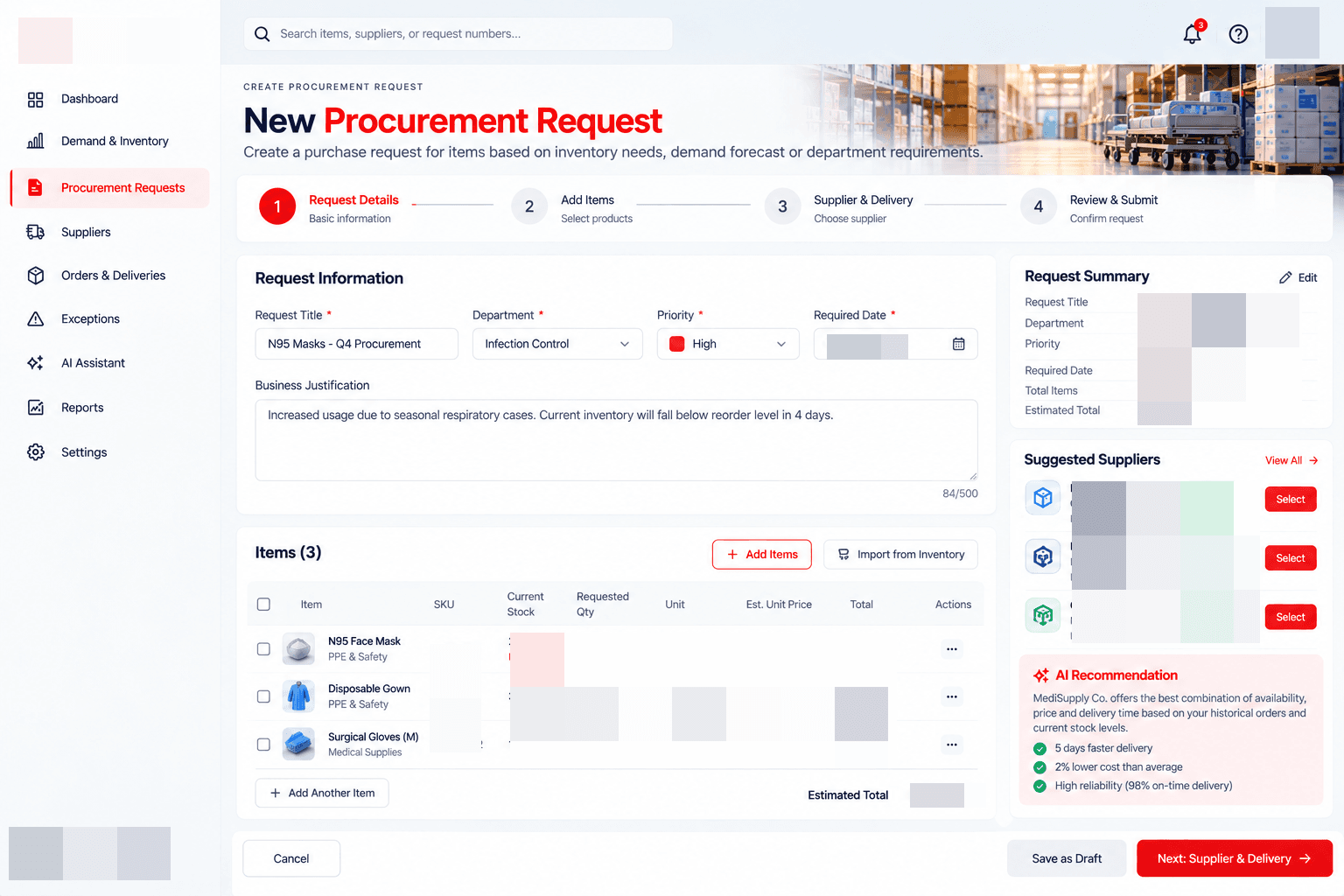
Task: Check the Surgical Gloves (M) row checkbox
Action: (x=263, y=745)
